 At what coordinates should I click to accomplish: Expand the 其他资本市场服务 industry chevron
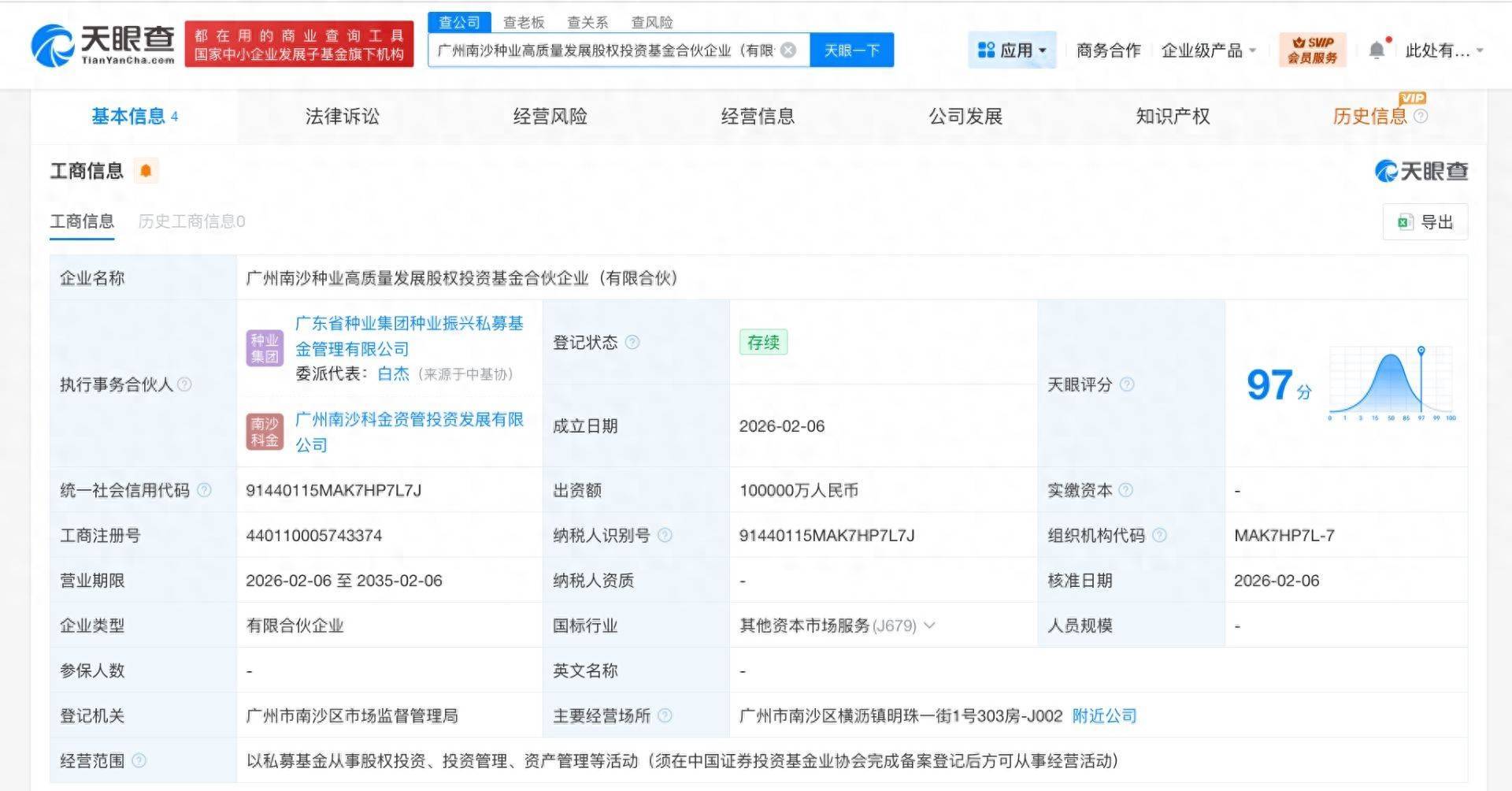point(930,626)
